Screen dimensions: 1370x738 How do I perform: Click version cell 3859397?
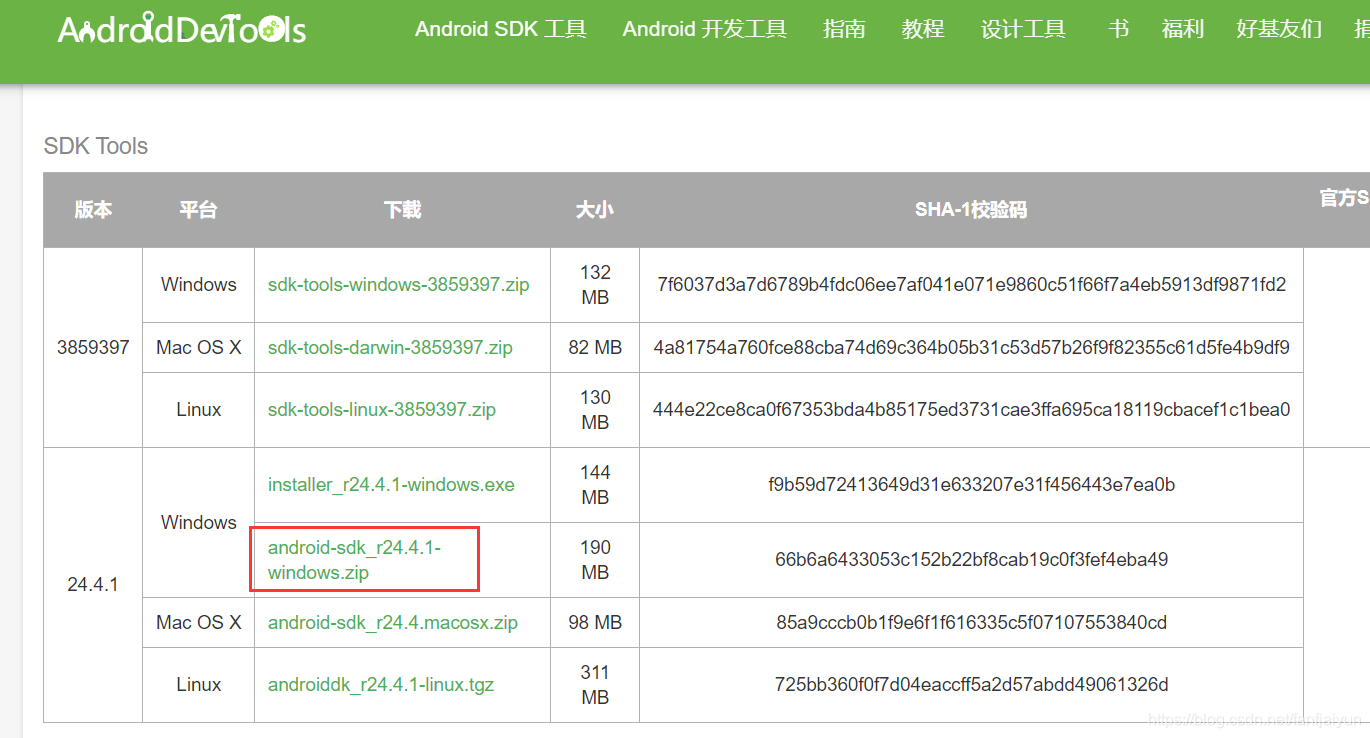pos(93,347)
